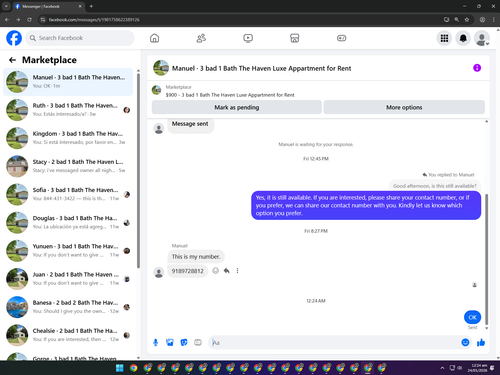
Task: Open Chealsie conversation in list
Action: click(x=68, y=335)
